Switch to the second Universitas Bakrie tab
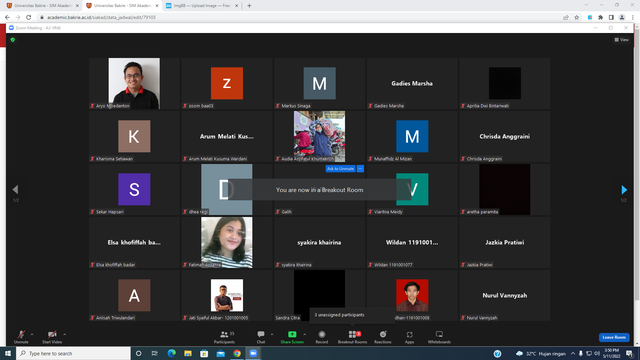The height and width of the screenshot is (360, 640). click(121, 6)
